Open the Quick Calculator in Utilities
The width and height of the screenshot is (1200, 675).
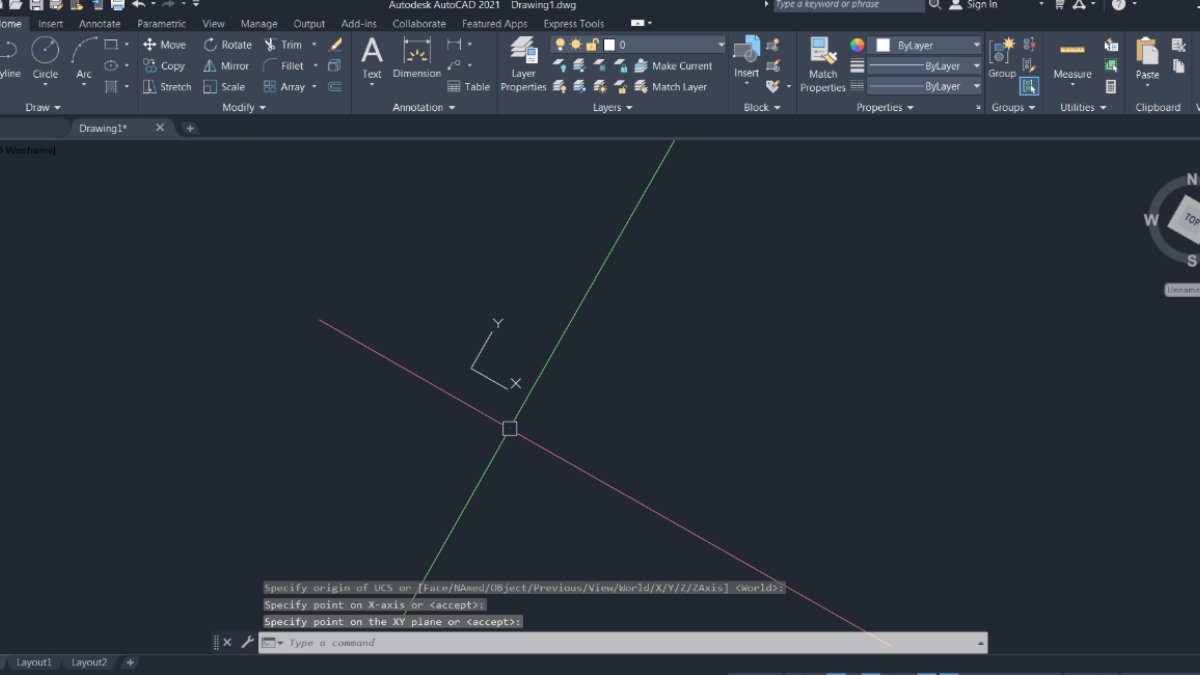point(1110,86)
